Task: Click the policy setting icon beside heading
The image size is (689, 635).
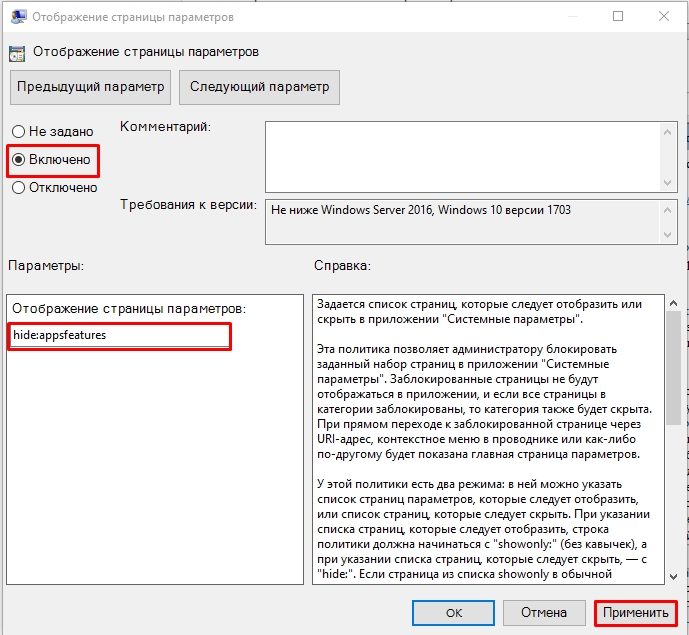Action: [x=17, y=53]
